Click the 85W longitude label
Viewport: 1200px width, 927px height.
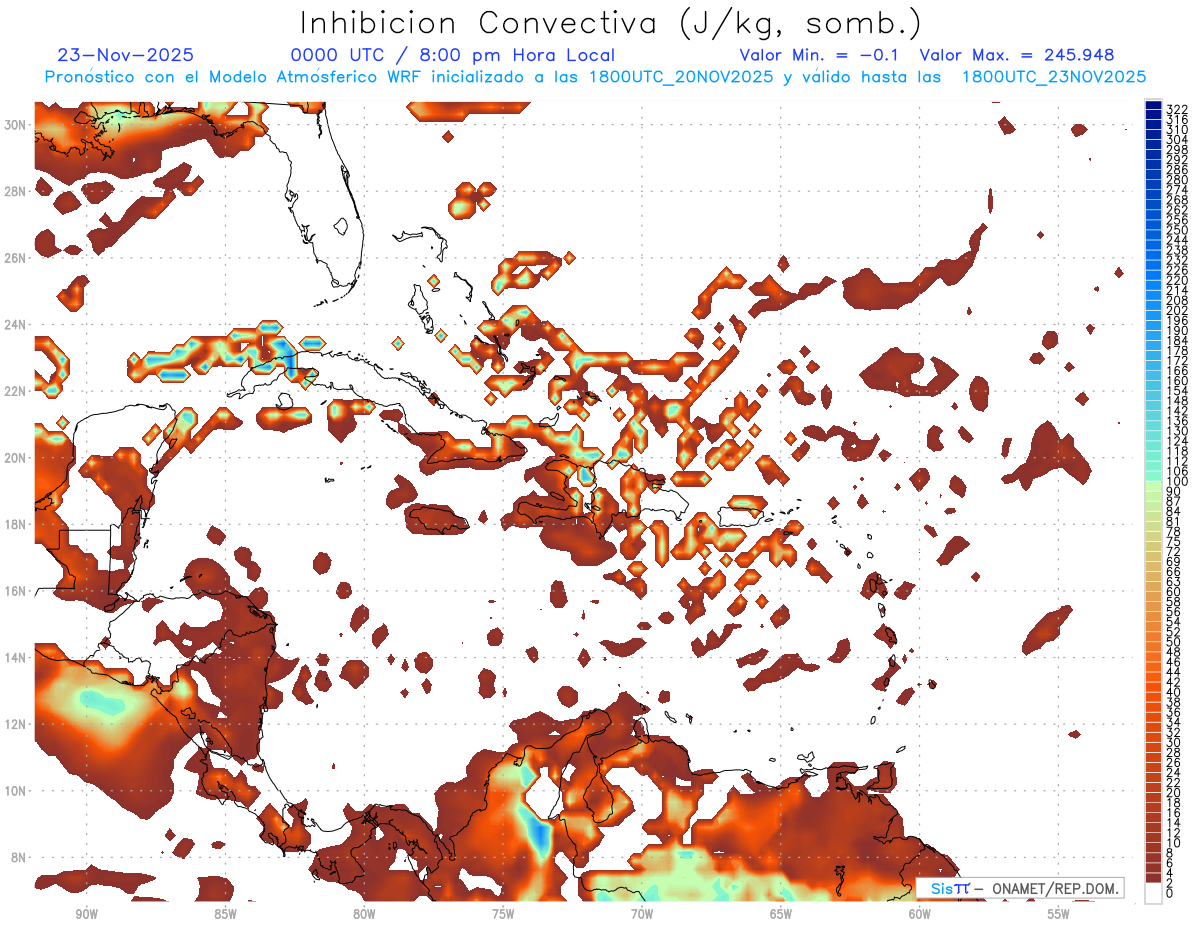click(225, 914)
